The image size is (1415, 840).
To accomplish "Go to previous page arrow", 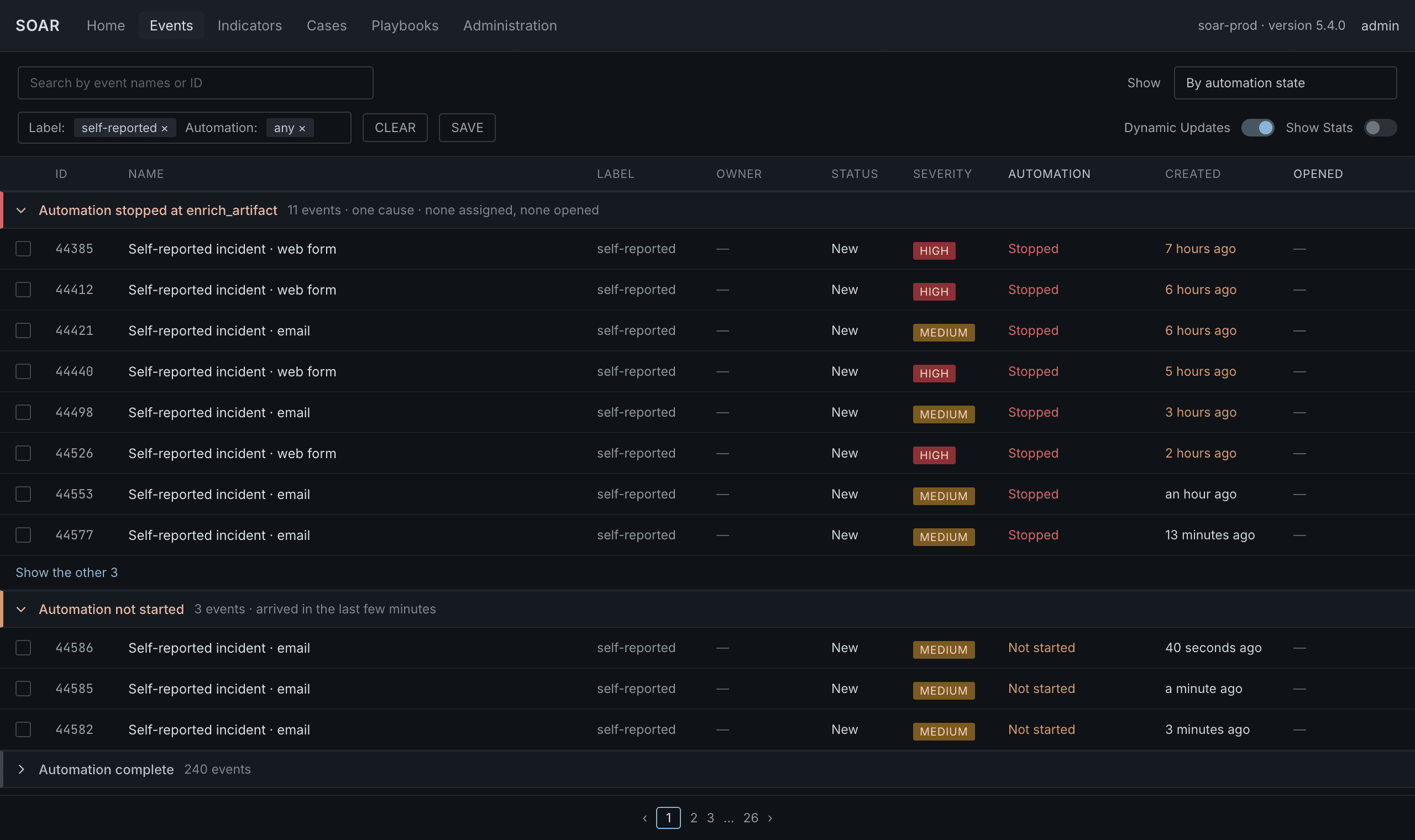I will click(644, 818).
